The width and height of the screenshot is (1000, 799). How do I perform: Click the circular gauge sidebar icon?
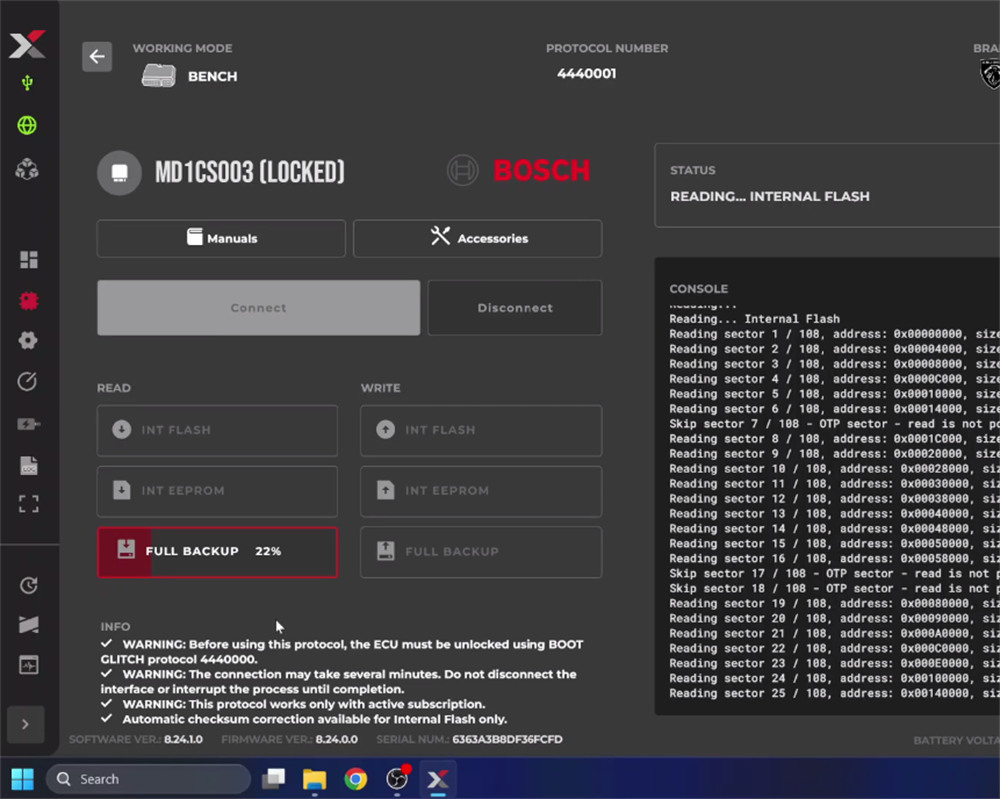[27, 381]
